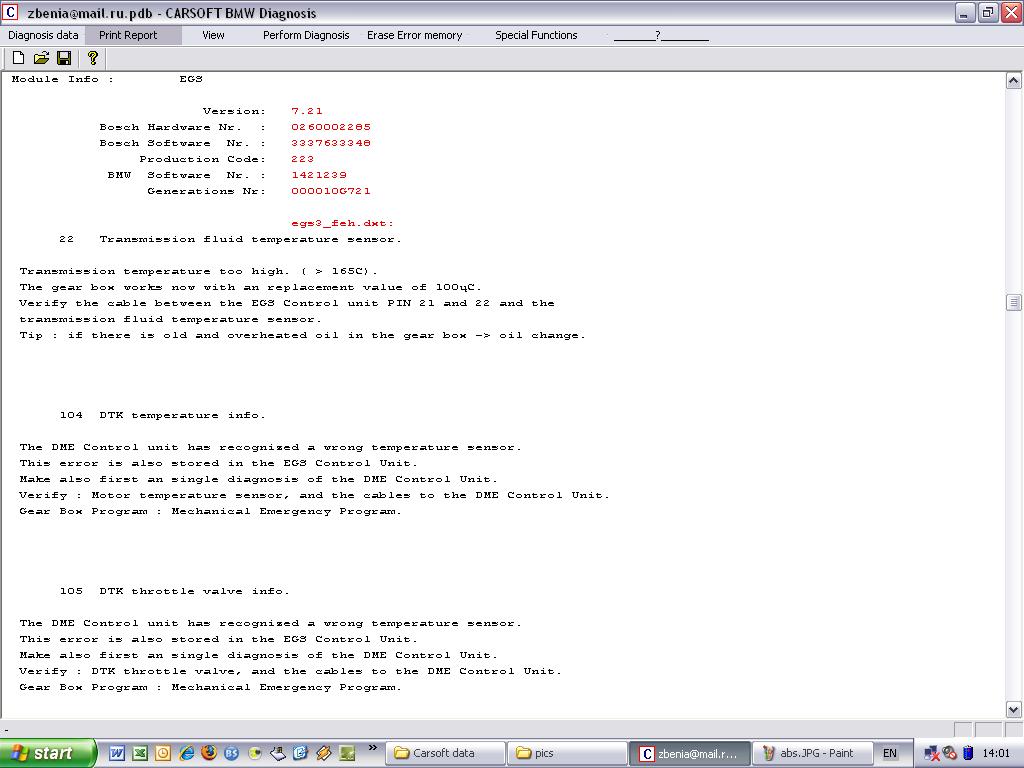Click version value '7.21'
1024x768 pixels.
[306, 111]
